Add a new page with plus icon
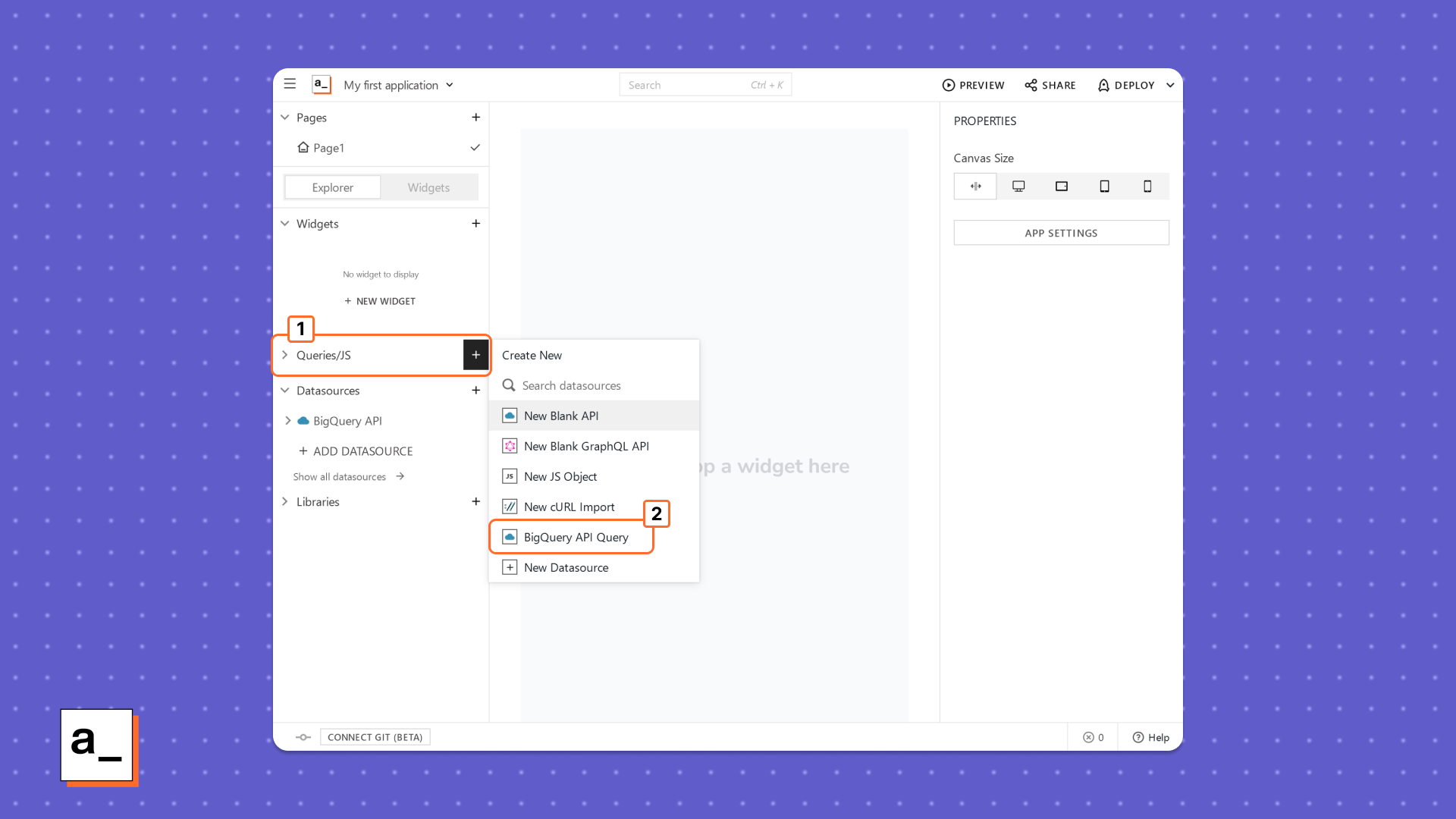The image size is (1456, 819). coord(475,118)
